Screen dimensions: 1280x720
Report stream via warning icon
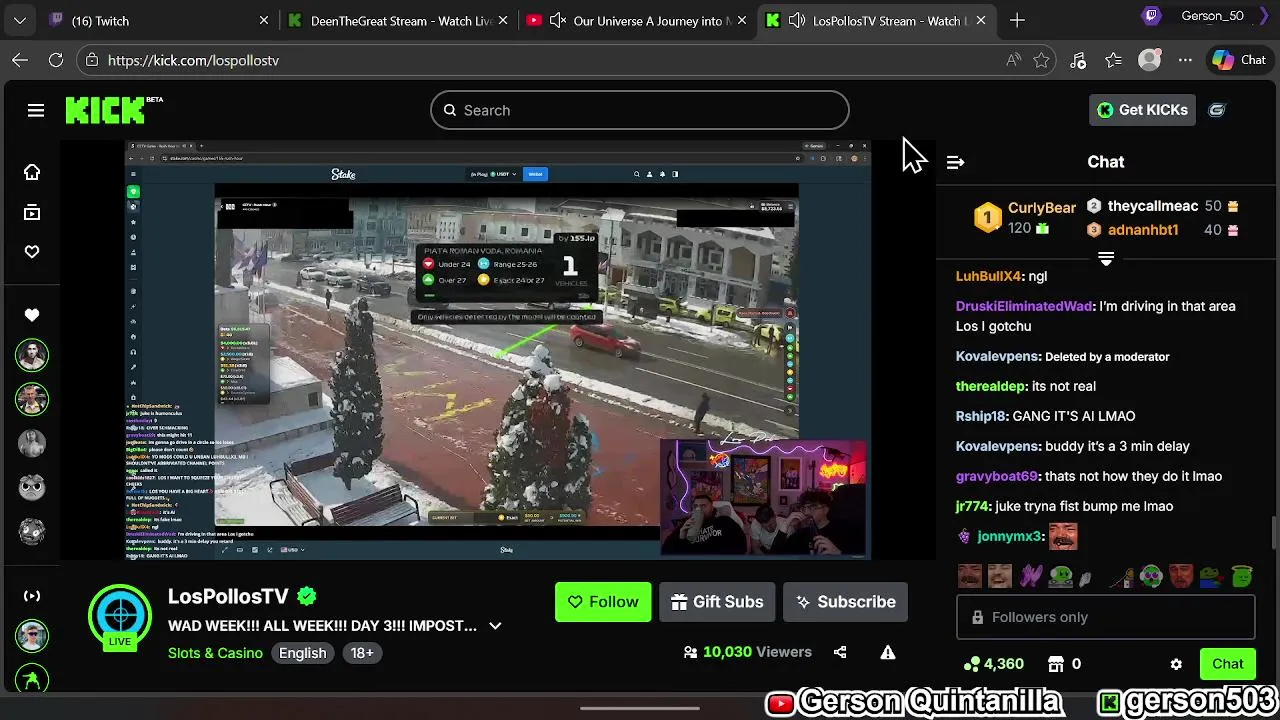pyautogui.click(x=887, y=652)
